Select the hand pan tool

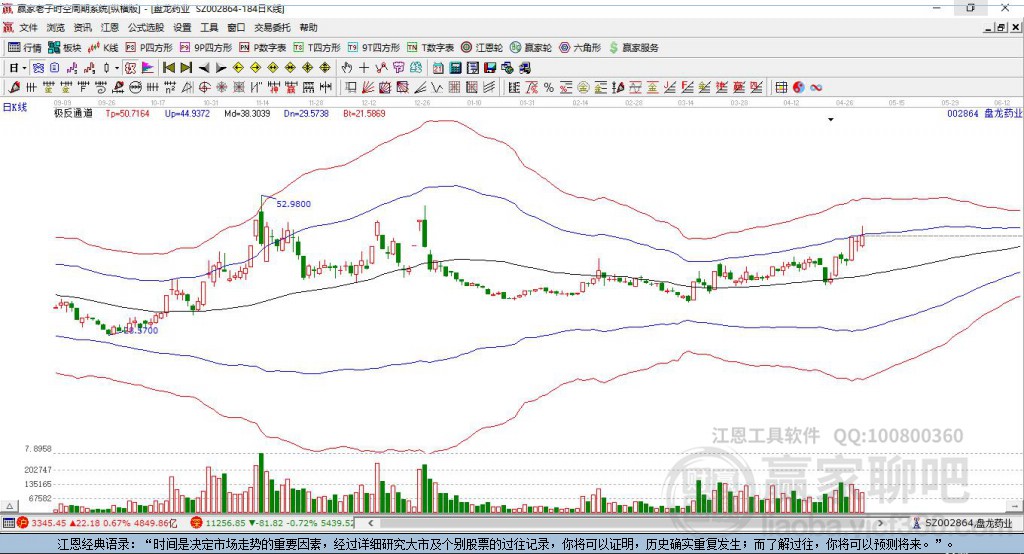(347, 68)
